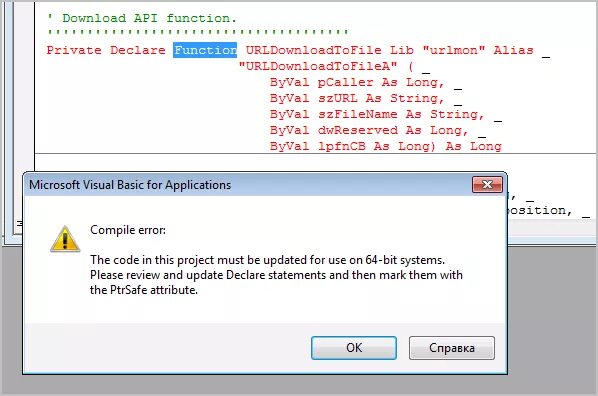The height and width of the screenshot is (396, 598).
Task: Click the yellow warning icon in the dialog
Action: click(65, 239)
